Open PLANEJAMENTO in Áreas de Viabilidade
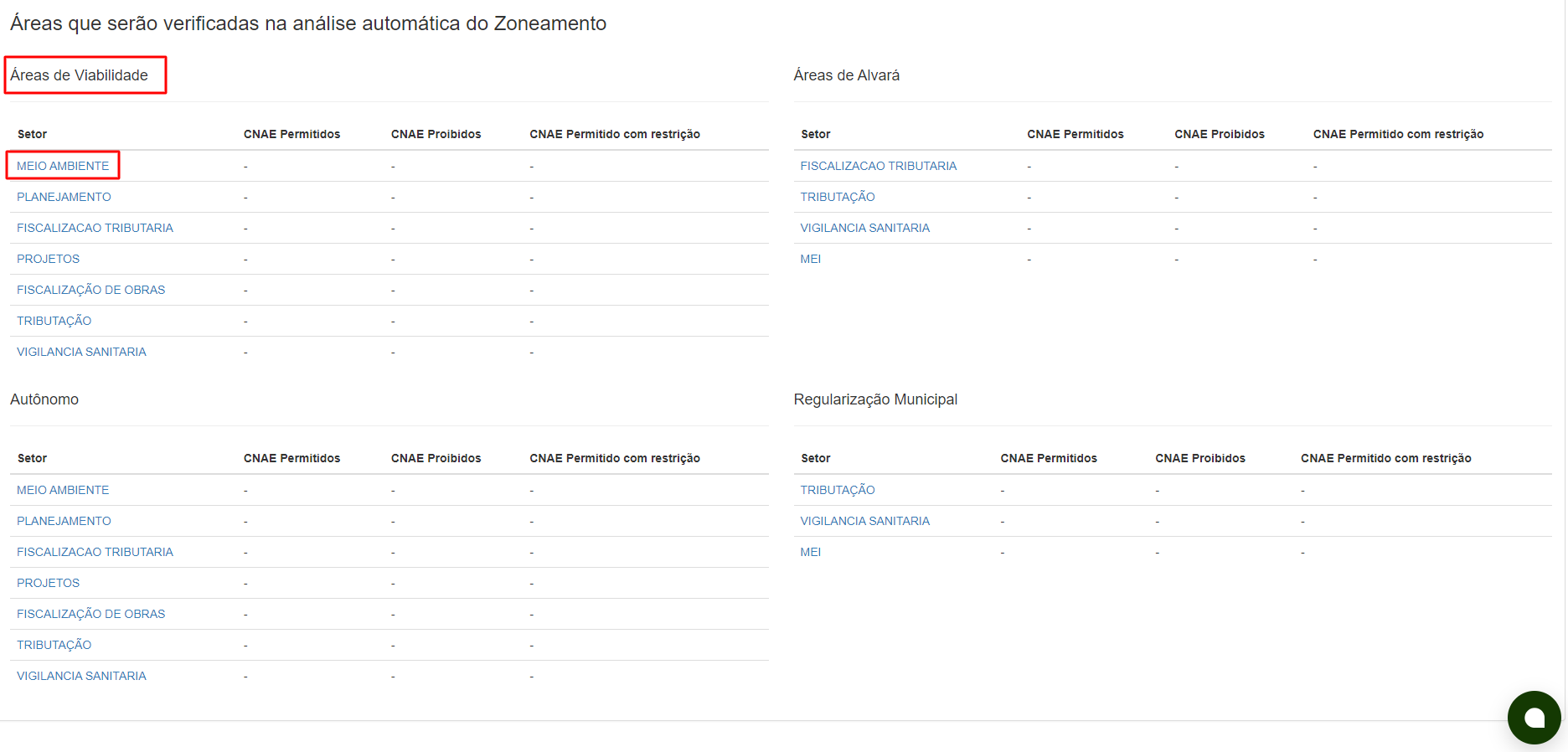This screenshot has width=1568, height=752. tap(64, 197)
